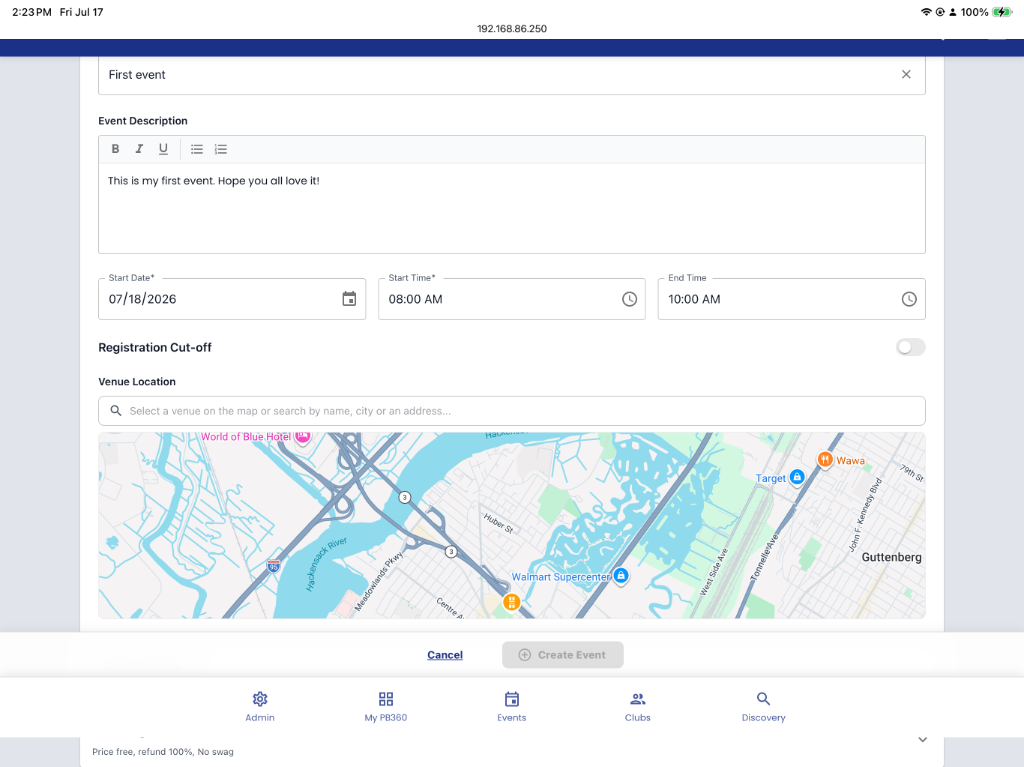Open the Discovery tab
The width and height of the screenshot is (1024, 767).
tap(763, 707)
